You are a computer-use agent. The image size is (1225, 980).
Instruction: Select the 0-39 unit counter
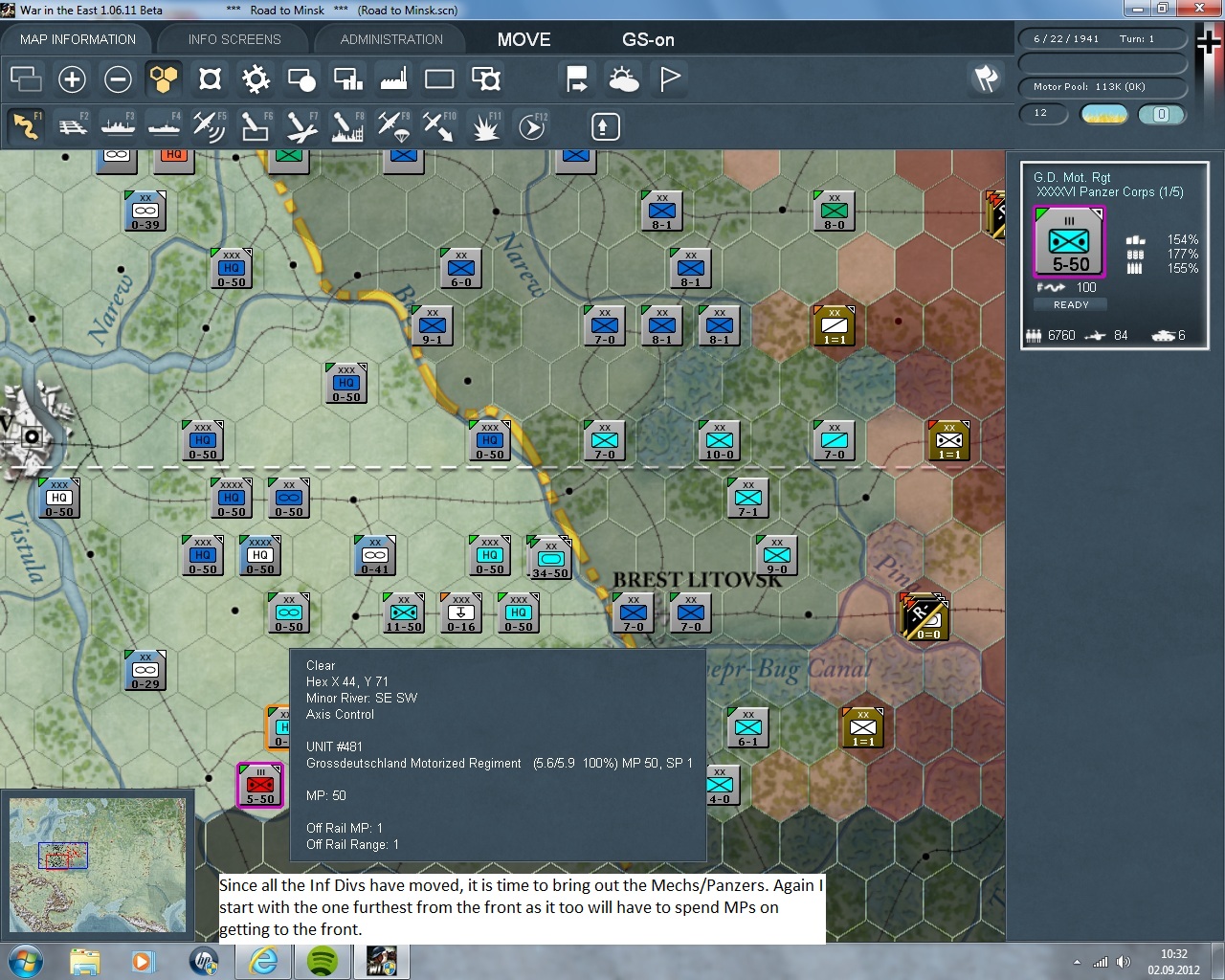(145, 212)
